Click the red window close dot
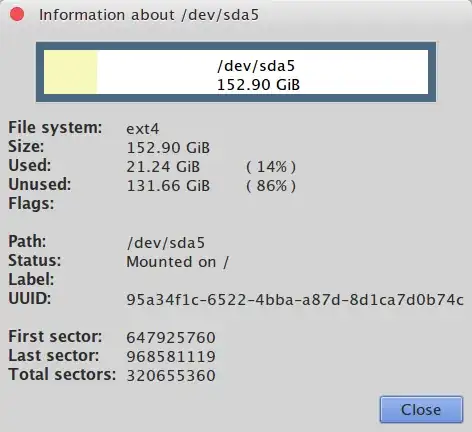 17,14
